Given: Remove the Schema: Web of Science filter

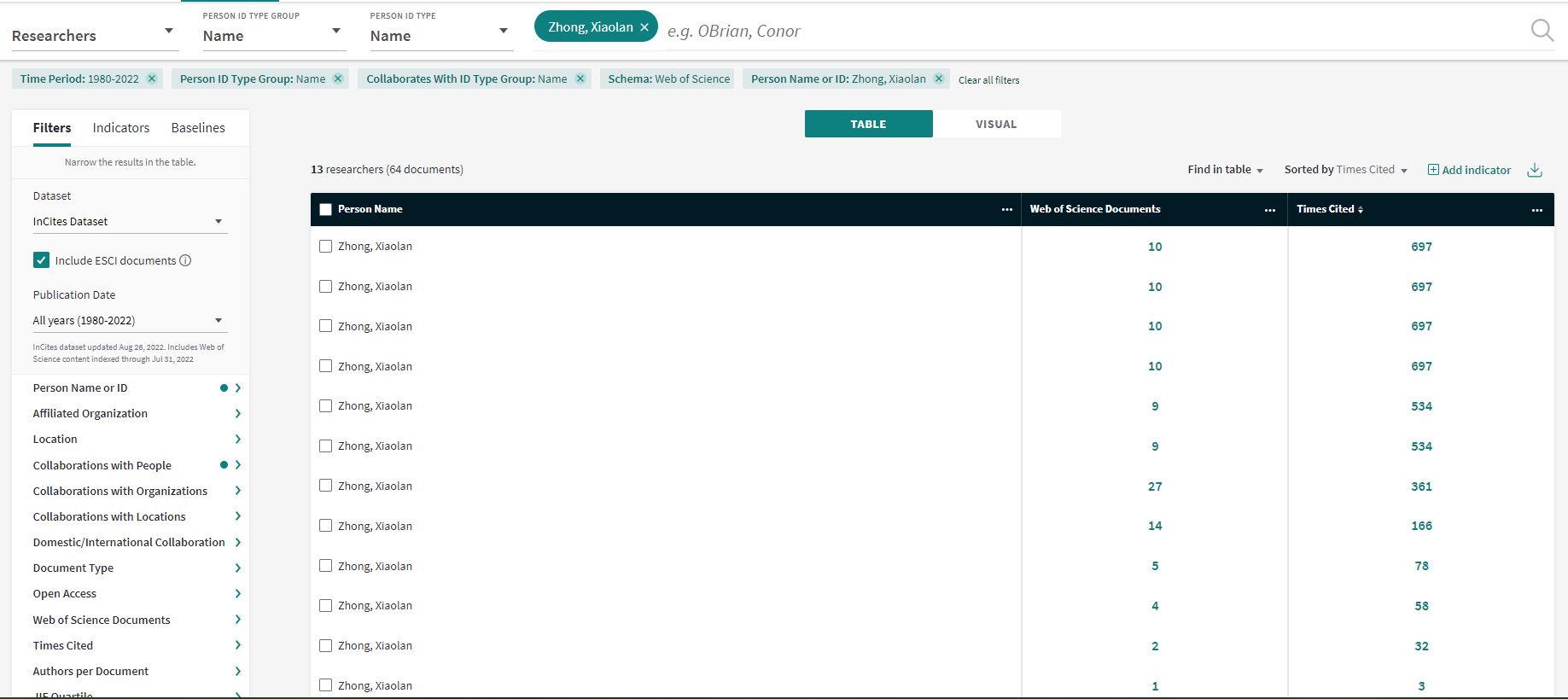Looking at the screenshot, I should click(x=668, y=79).
